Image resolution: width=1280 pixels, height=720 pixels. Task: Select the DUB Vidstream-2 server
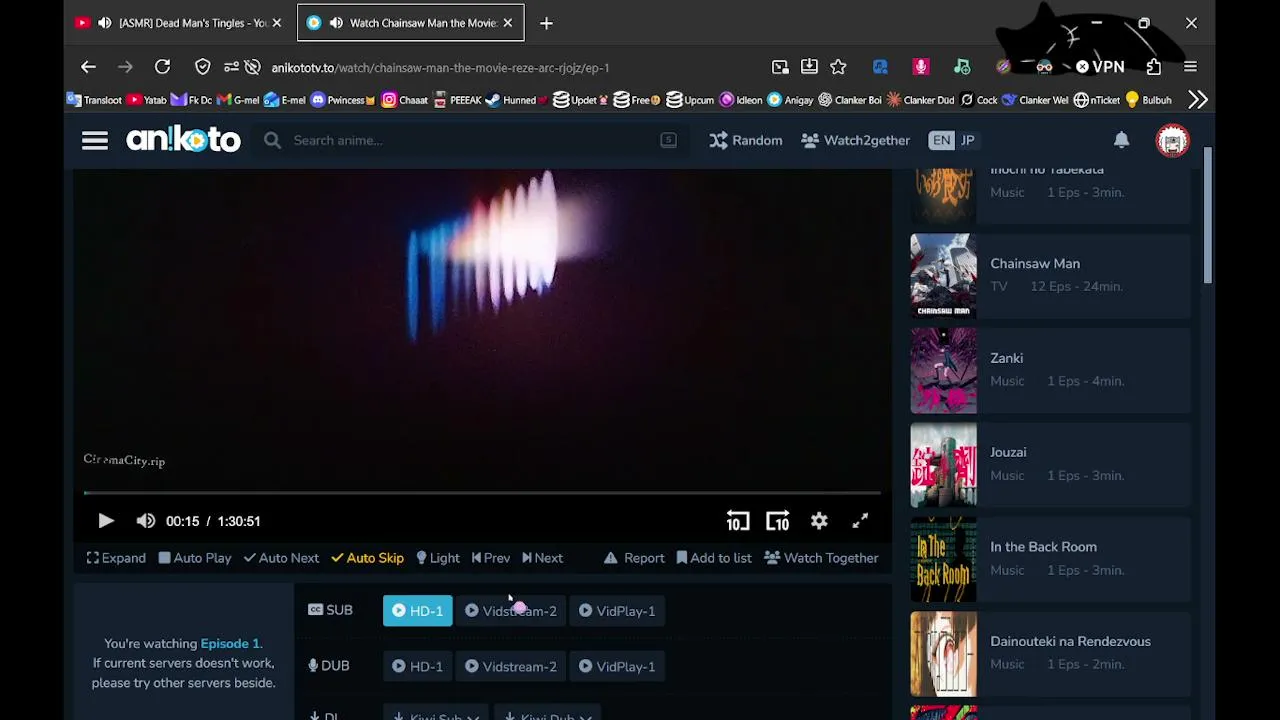pos(511,667)
